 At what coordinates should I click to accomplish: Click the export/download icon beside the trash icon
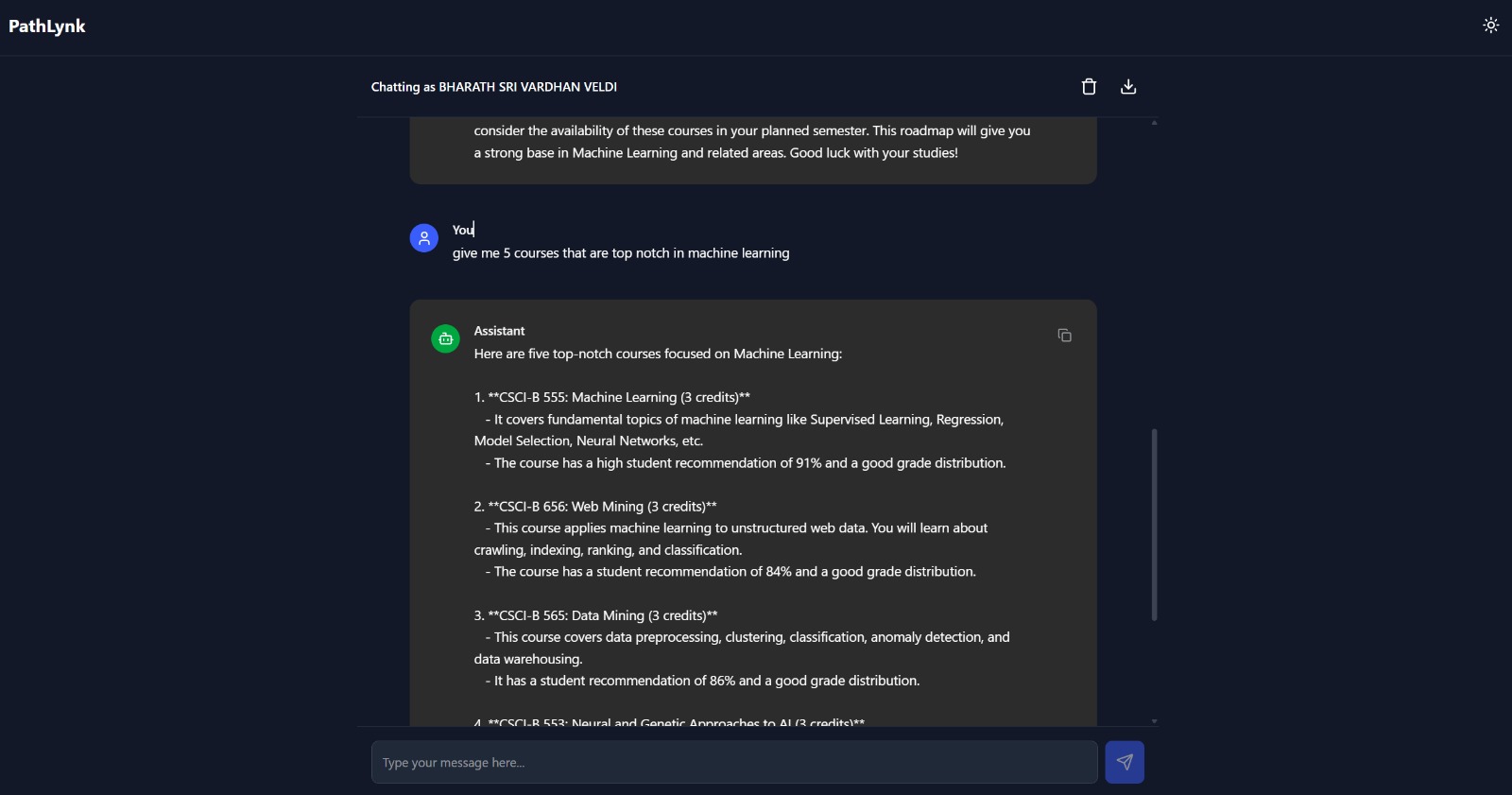(x=1128, y=86)
